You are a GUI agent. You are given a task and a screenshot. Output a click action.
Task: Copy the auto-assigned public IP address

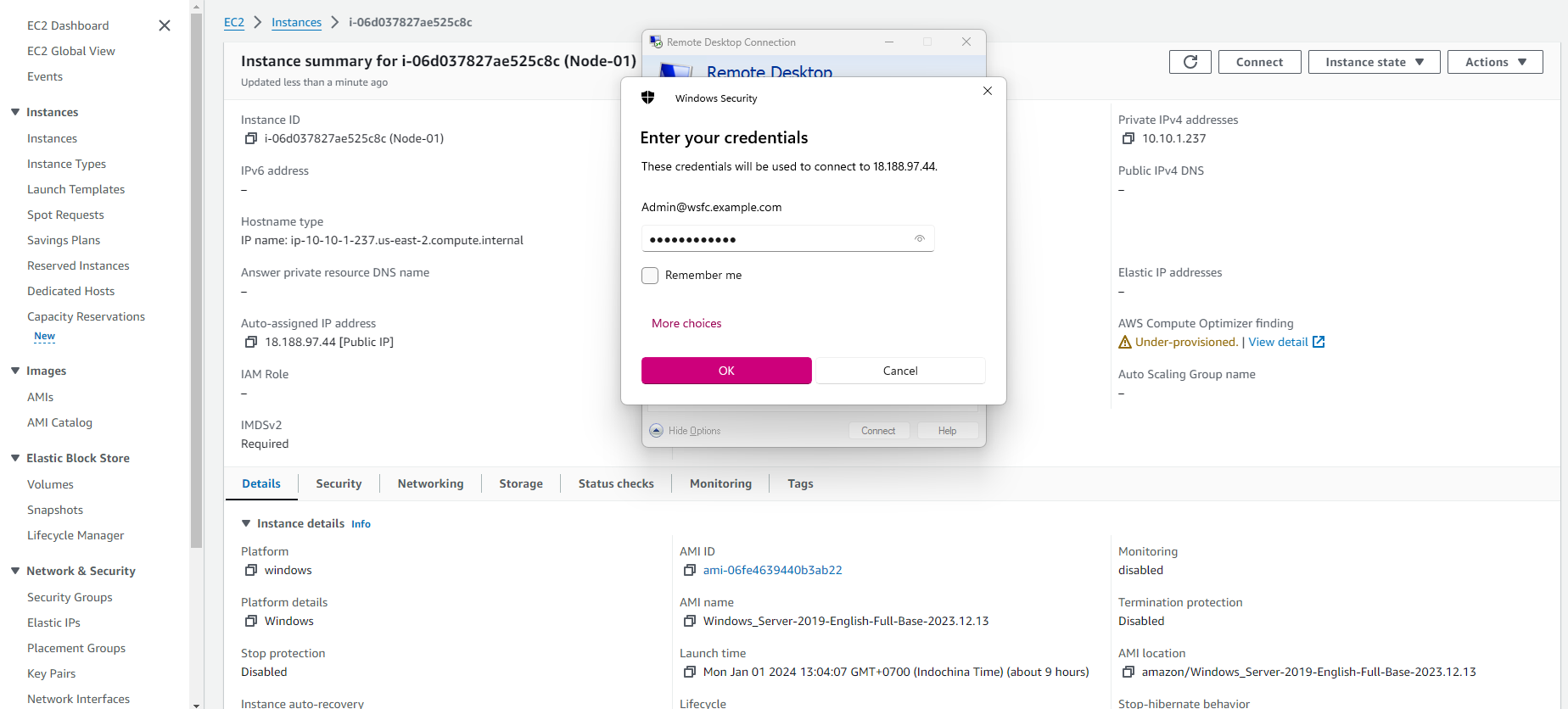[x=251, y=342]
